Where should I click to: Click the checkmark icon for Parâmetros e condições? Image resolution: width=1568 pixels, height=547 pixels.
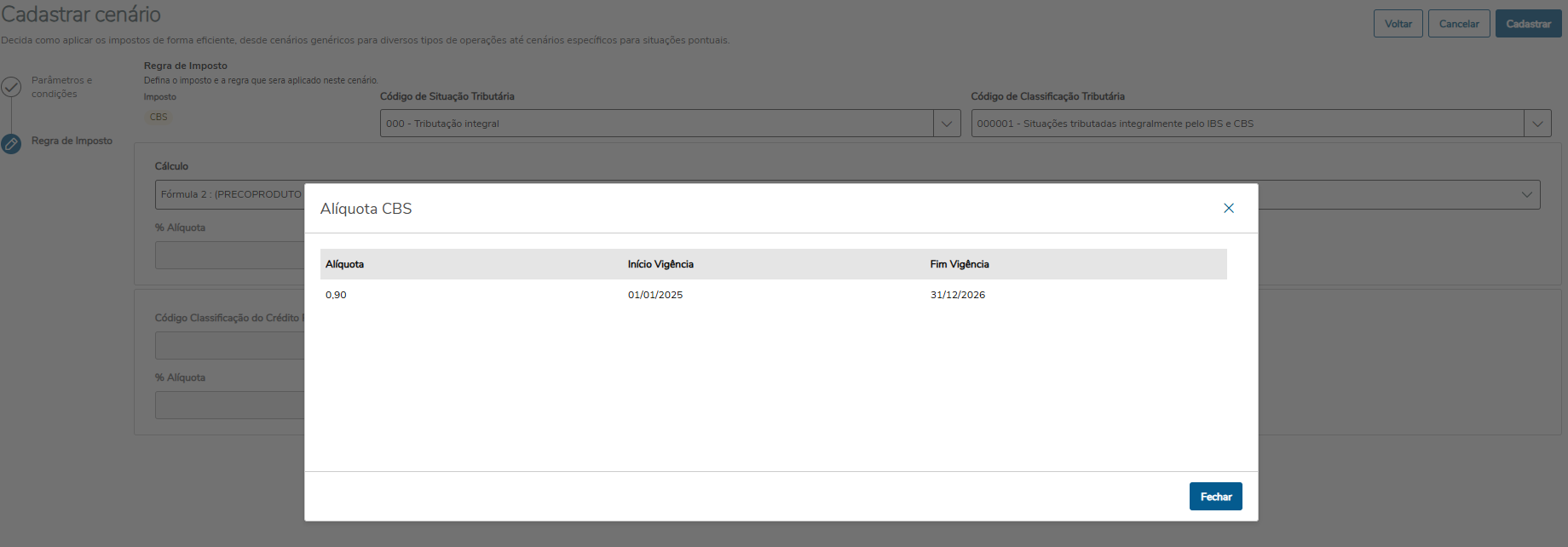(11, 87)
